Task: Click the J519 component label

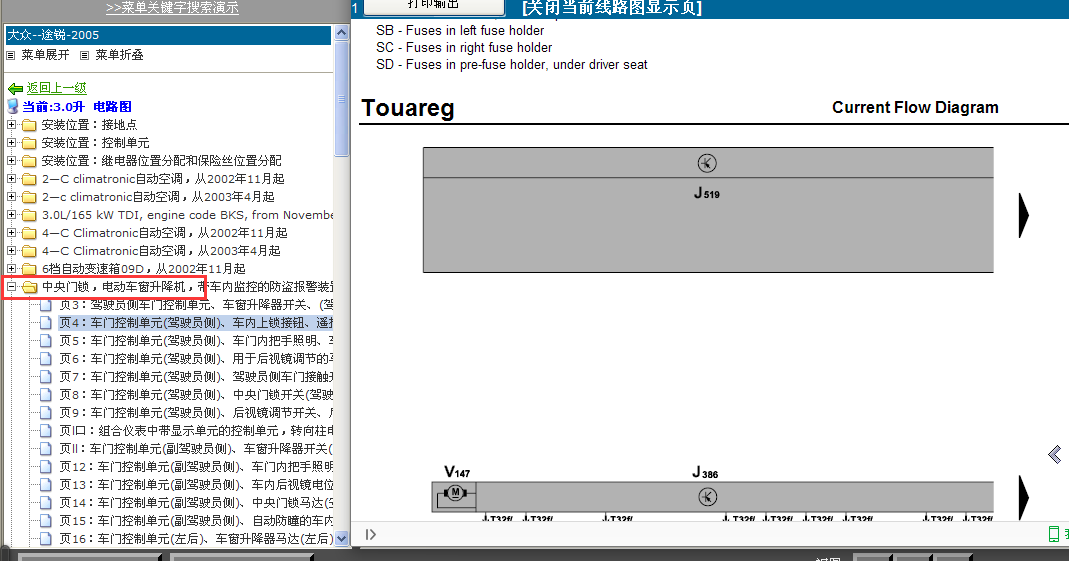Action: [x=707, y=194]
